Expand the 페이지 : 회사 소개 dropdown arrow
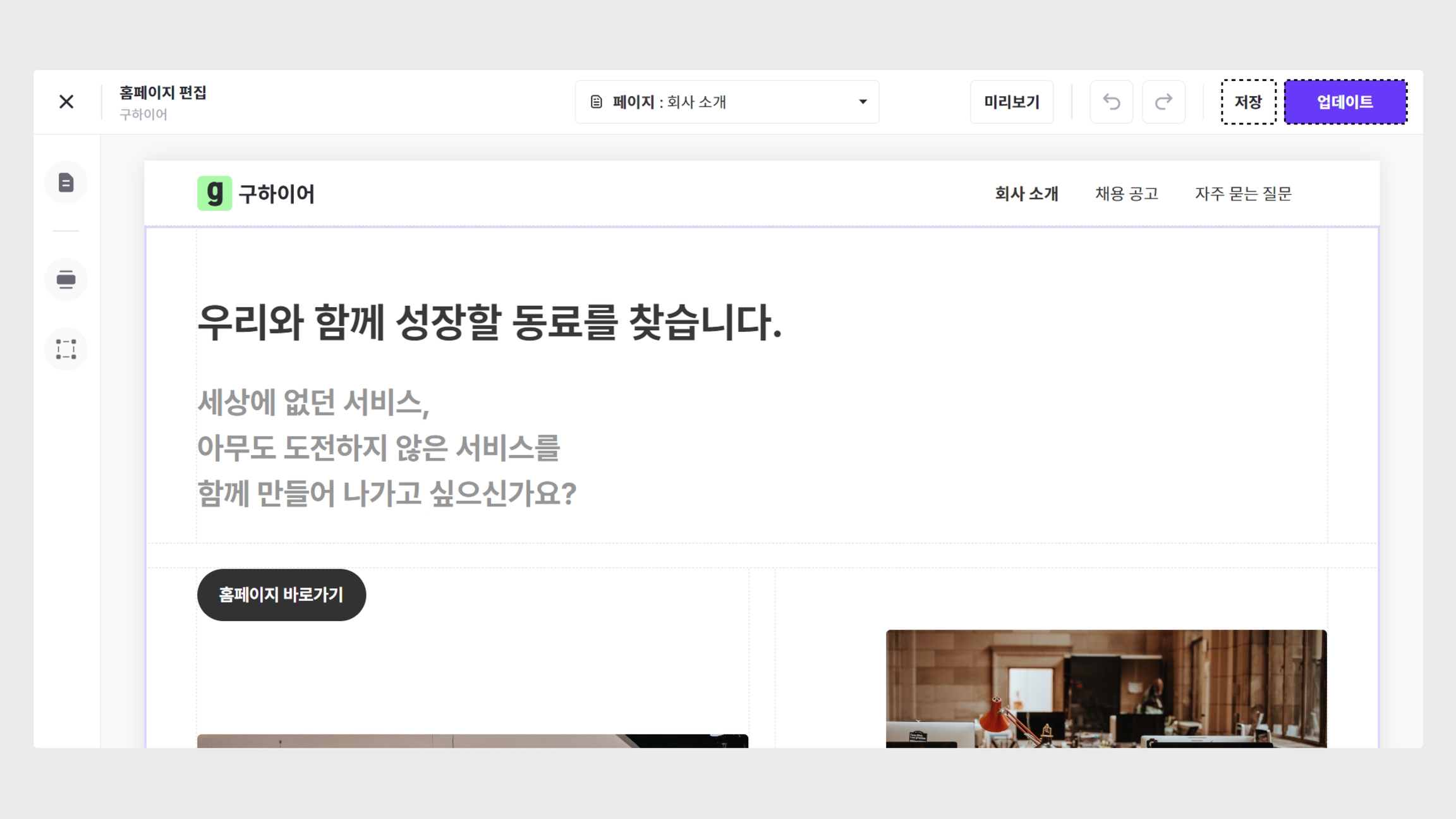Viewport: 1456px width, 819px height. click(863, 102)
